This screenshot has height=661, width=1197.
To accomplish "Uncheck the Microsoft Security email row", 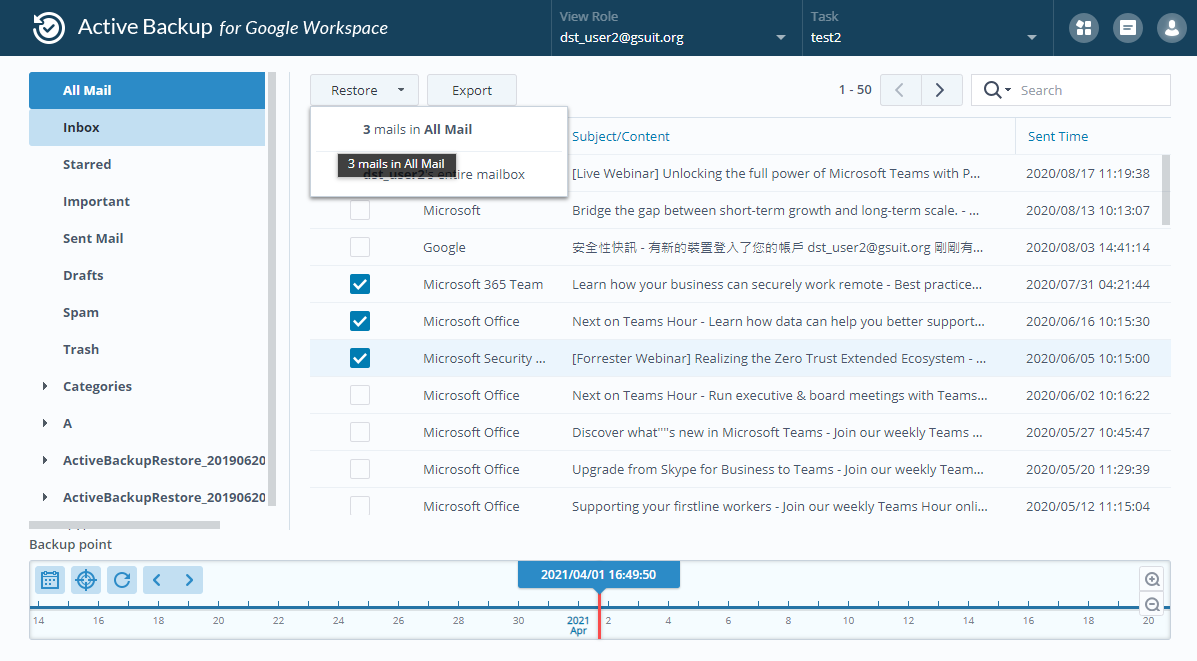I will [359, 358].
